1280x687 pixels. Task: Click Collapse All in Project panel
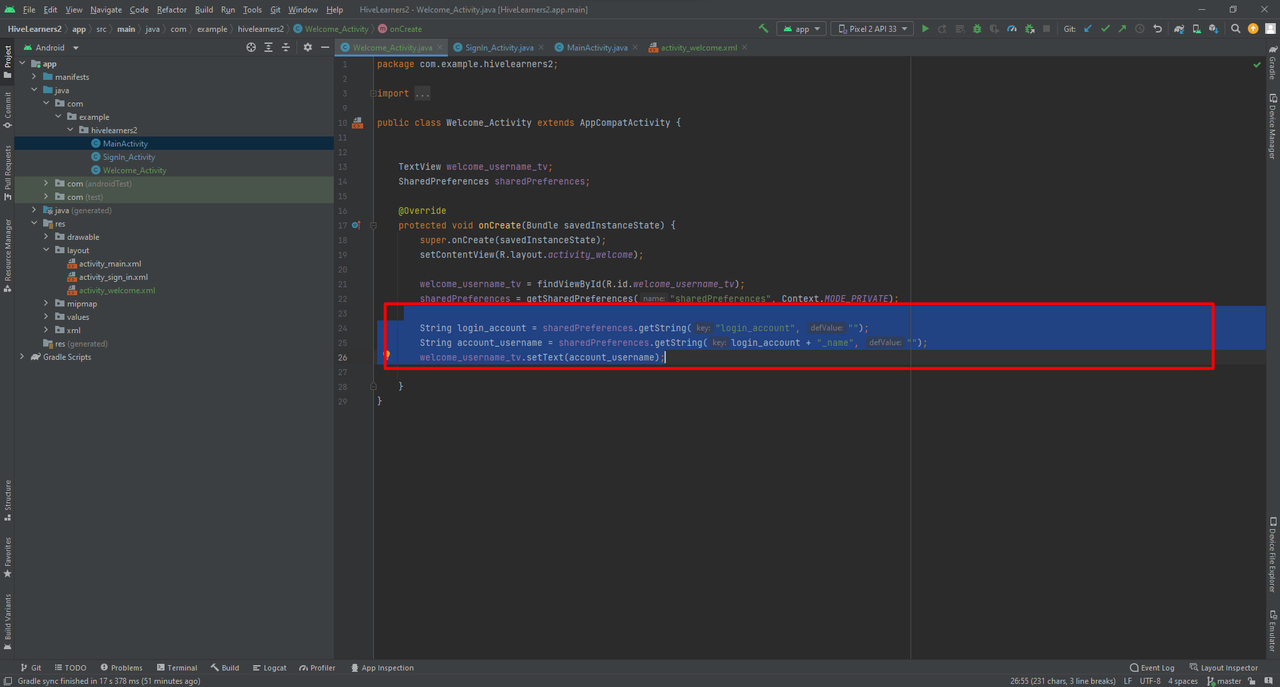[x=286, y=47]
